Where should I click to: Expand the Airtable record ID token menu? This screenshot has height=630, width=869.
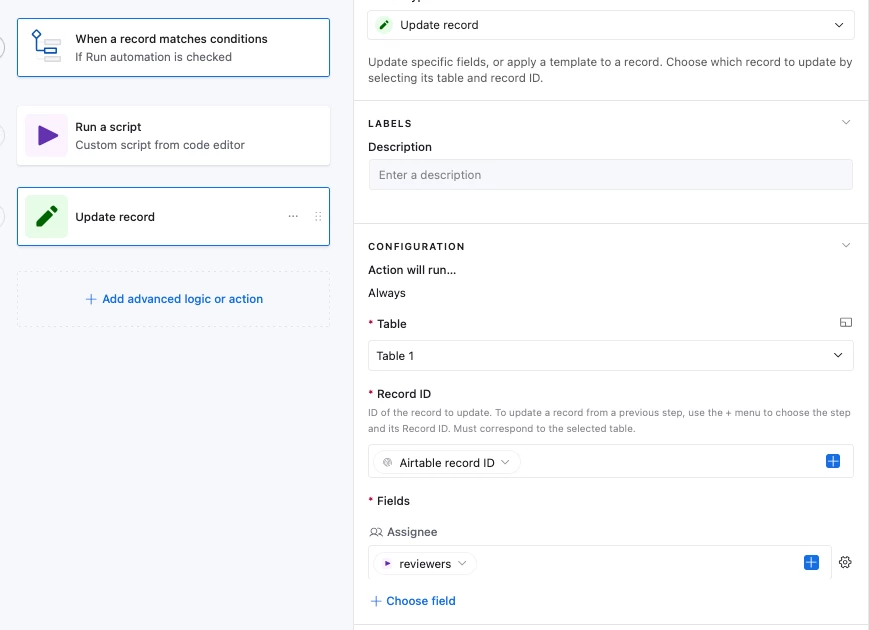[x=505, y=463]
